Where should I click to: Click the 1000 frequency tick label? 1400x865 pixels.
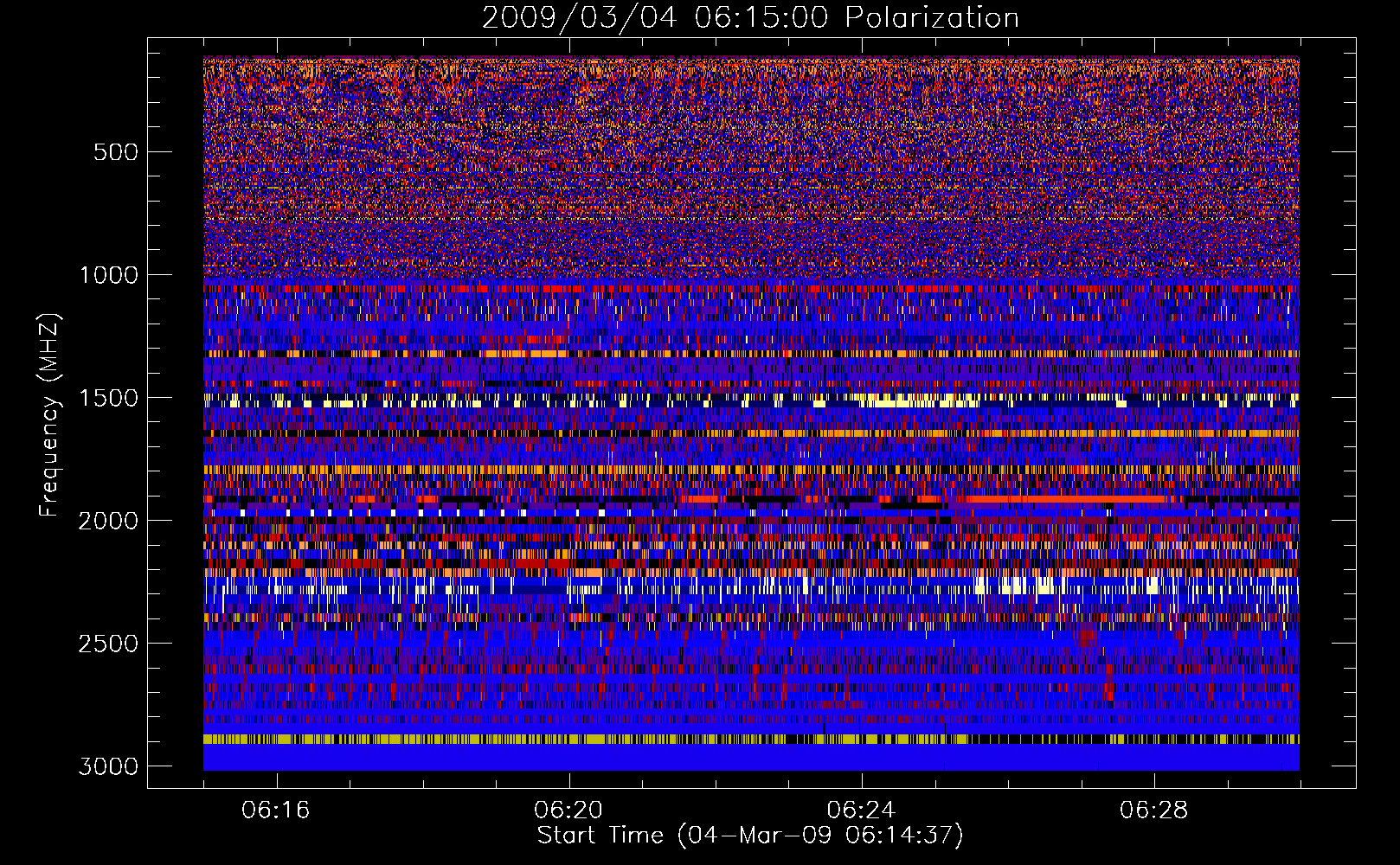[108, 275]
